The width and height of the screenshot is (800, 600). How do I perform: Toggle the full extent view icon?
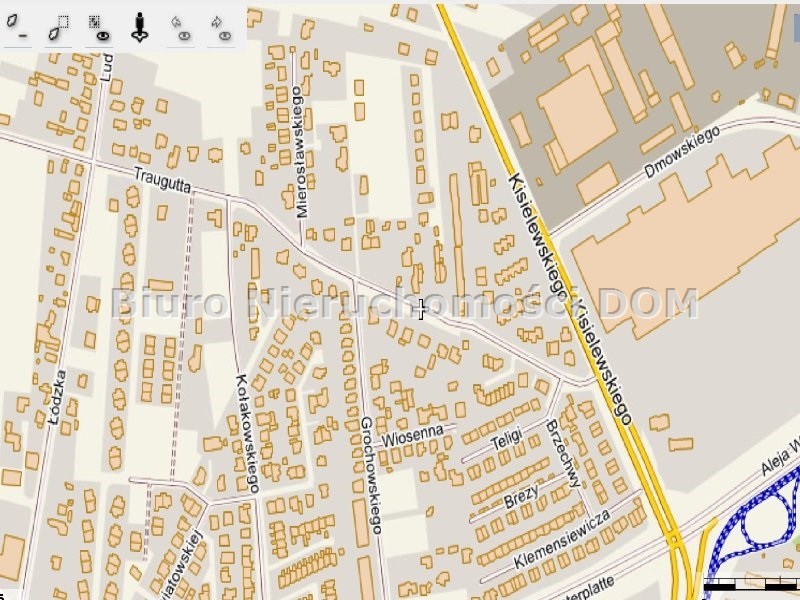coord(99,28)
